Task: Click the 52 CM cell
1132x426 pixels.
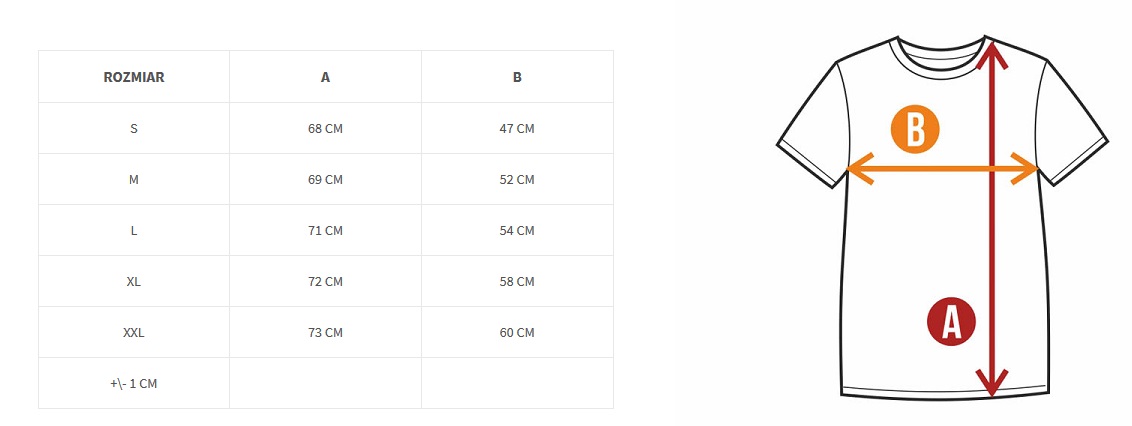Action: (517, 180)
